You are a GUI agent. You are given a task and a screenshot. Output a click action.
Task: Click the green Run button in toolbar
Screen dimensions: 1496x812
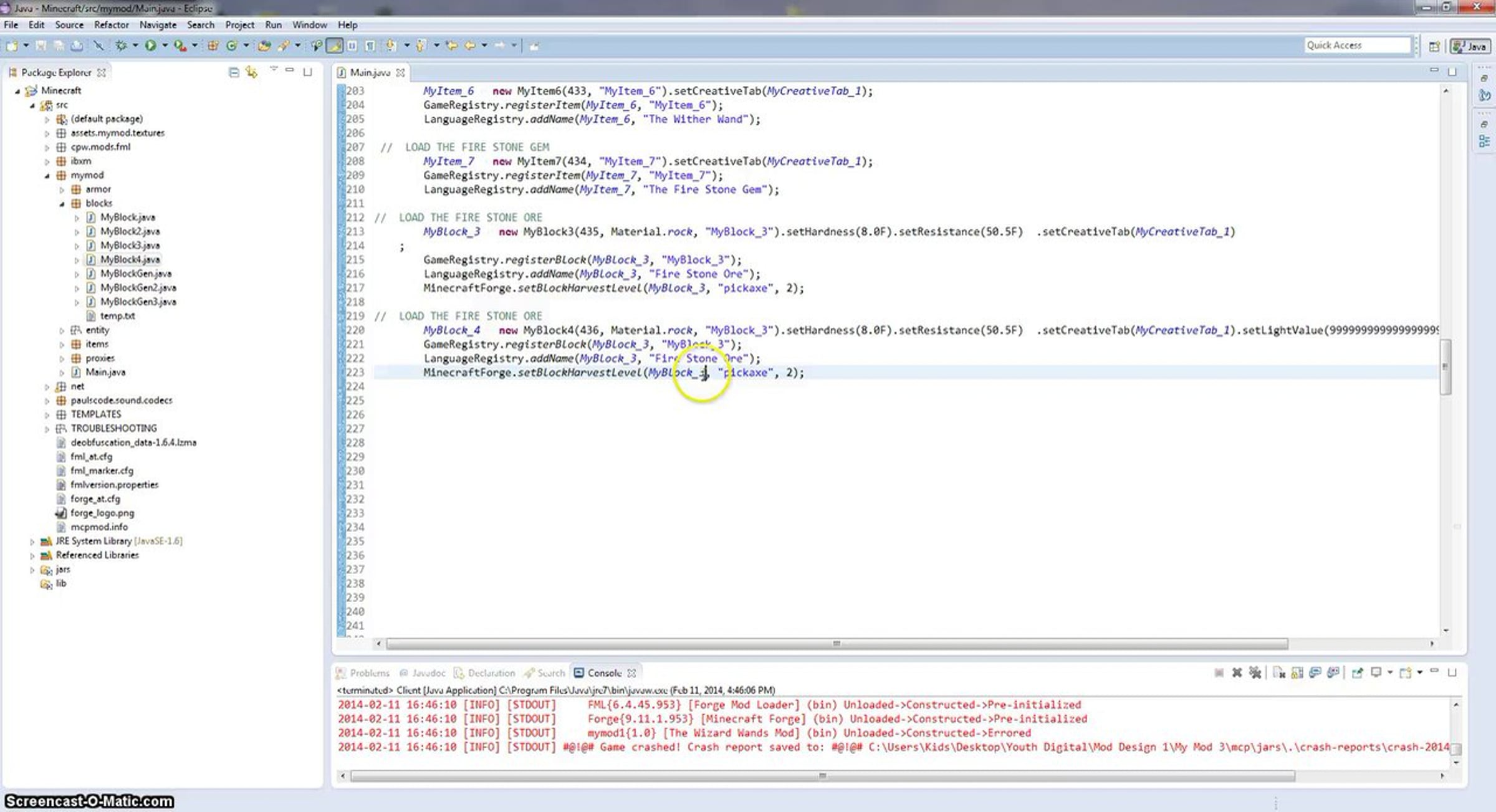coord(150,45)
